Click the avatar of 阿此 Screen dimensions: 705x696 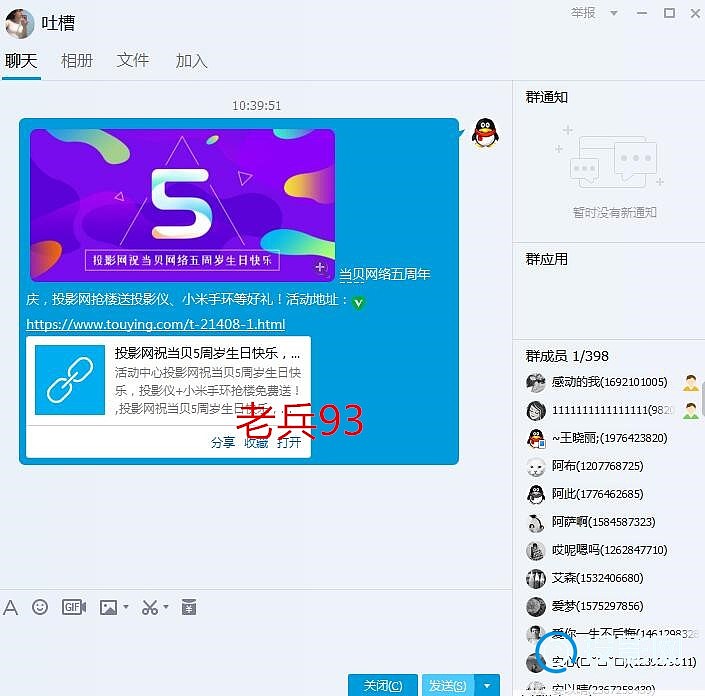coord(536,495)
